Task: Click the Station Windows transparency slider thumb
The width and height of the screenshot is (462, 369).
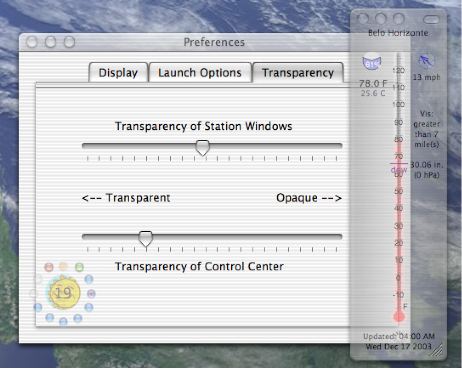Action: tap(202, 148)
